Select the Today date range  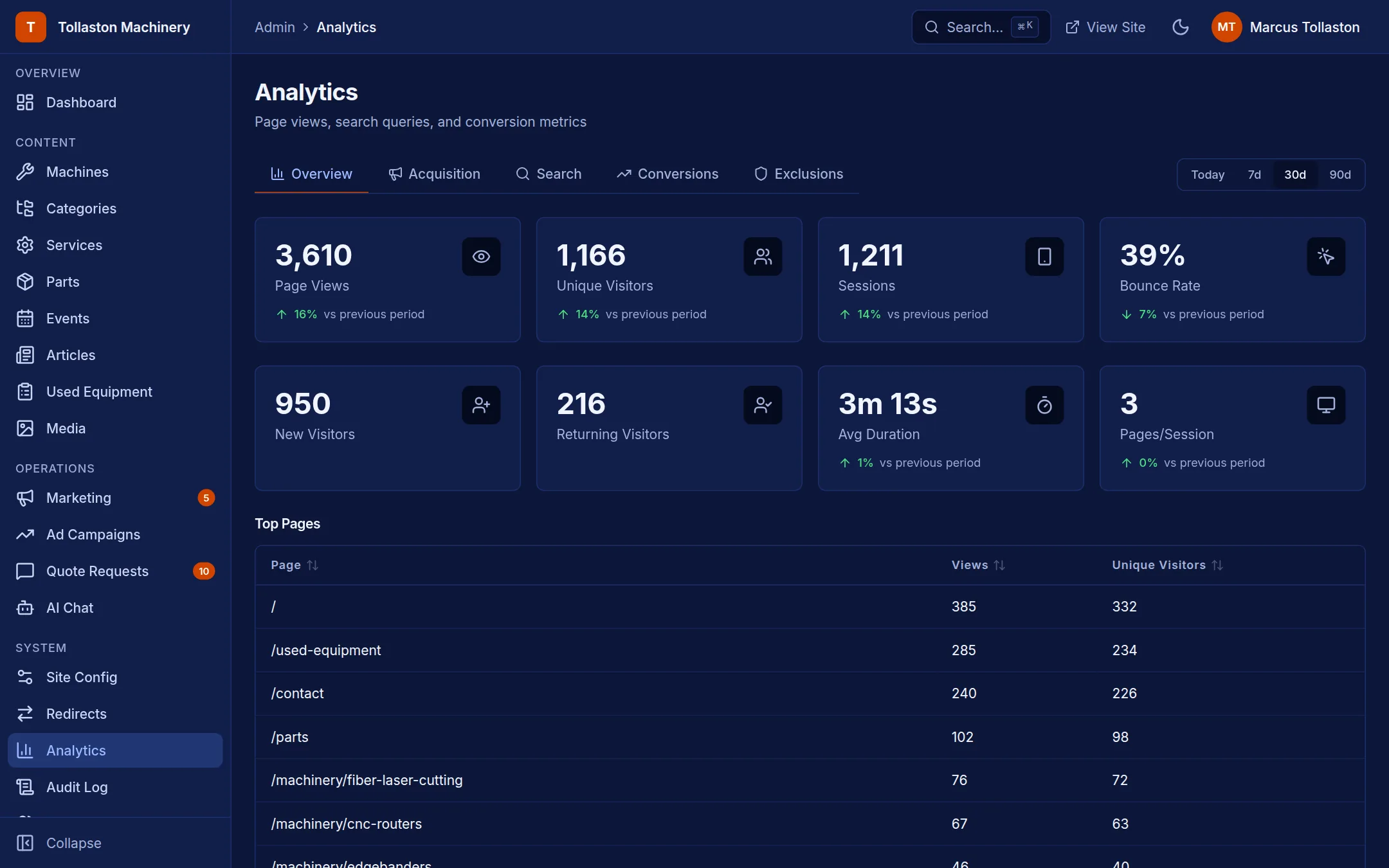[1207, 174]
